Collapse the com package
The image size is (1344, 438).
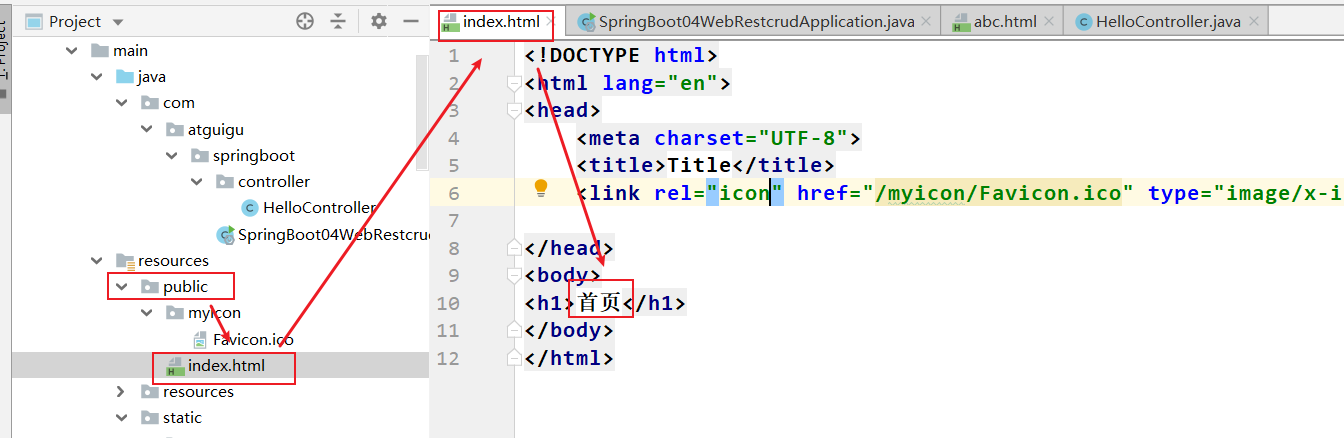(121, 103)
